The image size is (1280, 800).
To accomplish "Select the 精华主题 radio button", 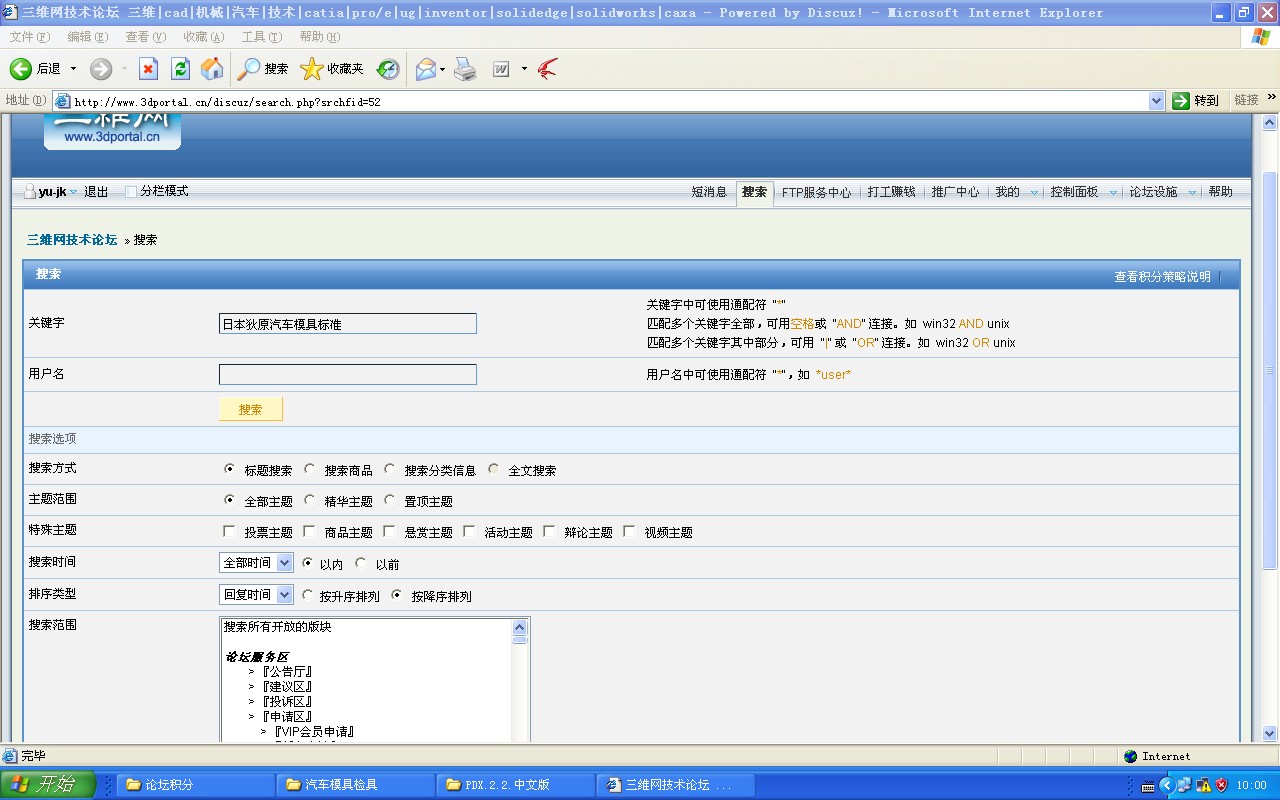I will point(310,500).
